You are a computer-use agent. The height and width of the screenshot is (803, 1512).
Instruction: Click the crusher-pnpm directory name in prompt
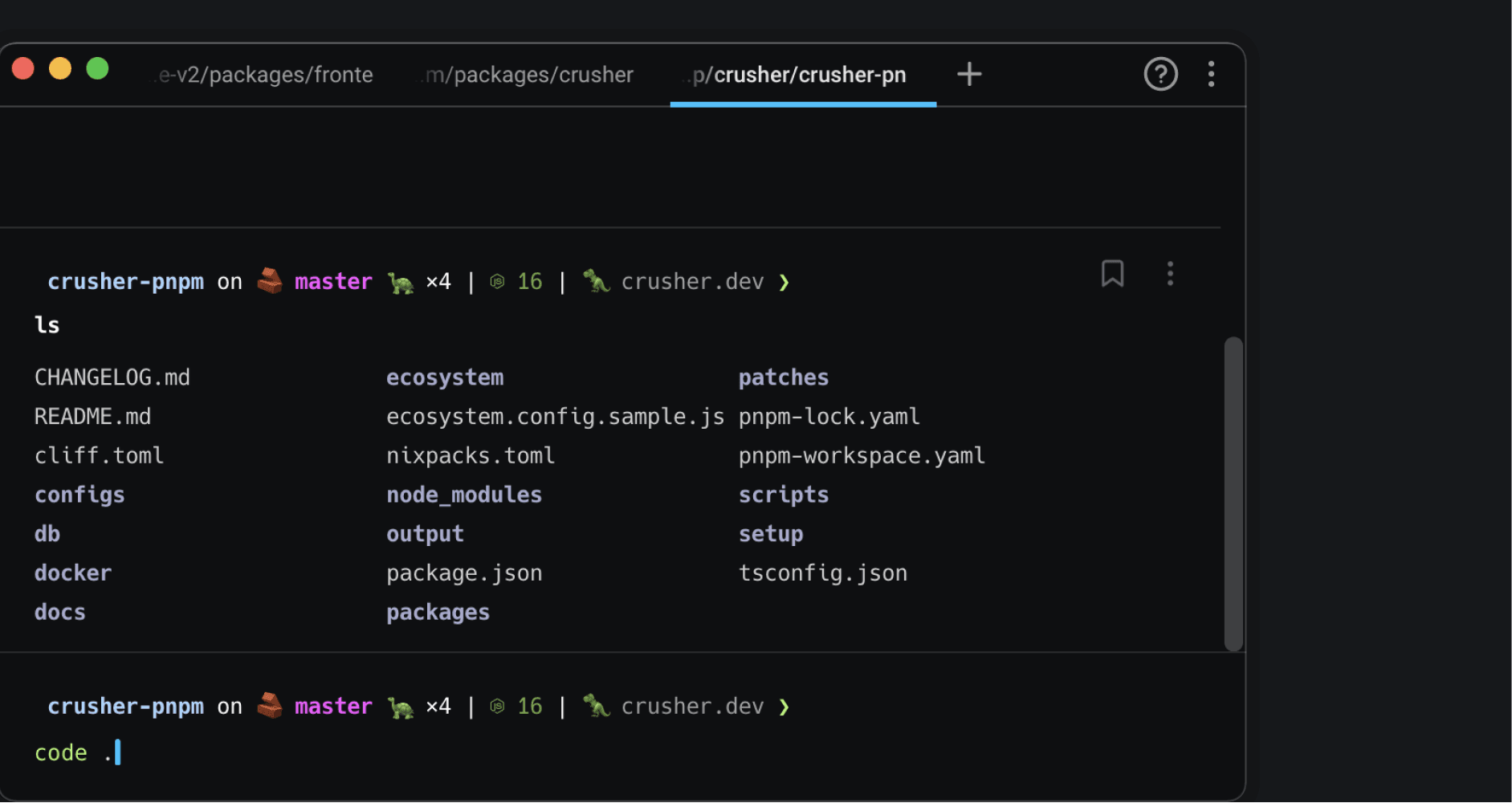pyautogui.click(x=125, y=281)
